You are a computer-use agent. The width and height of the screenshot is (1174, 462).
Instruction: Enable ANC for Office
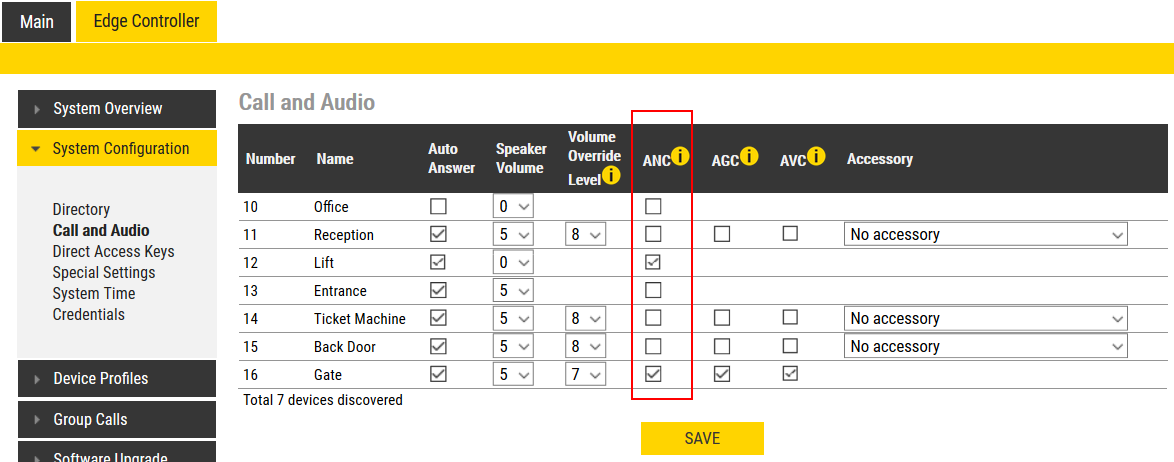[653, 207]
